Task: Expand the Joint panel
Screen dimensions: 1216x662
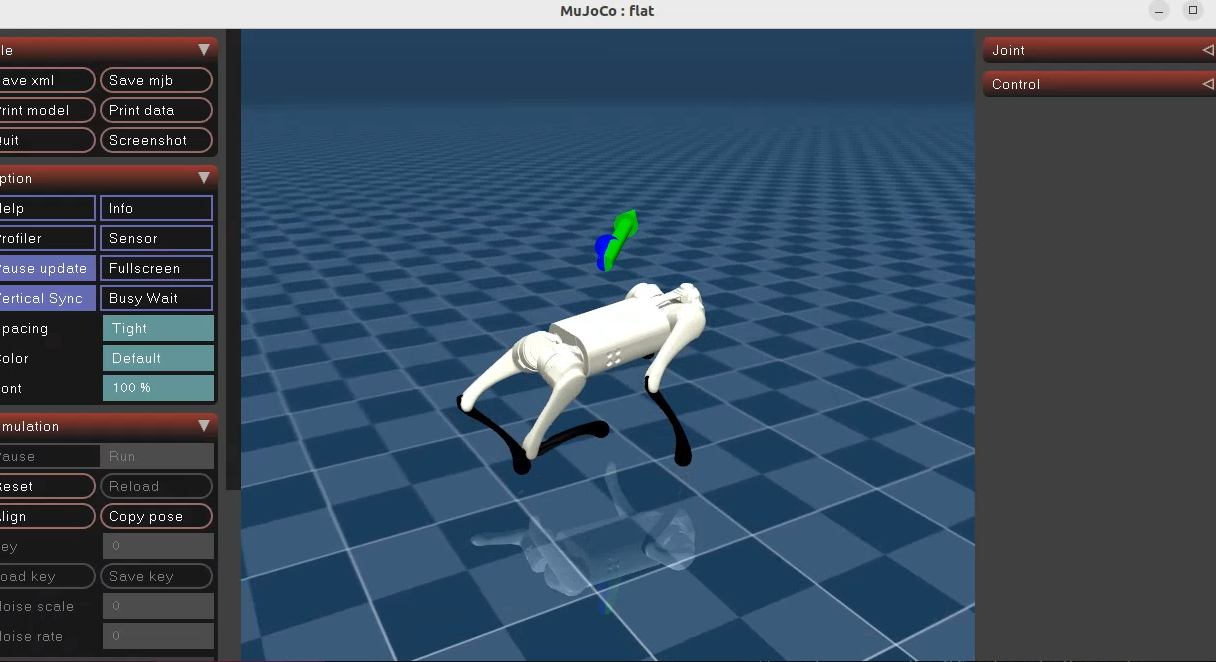Action: (1100, 50)
